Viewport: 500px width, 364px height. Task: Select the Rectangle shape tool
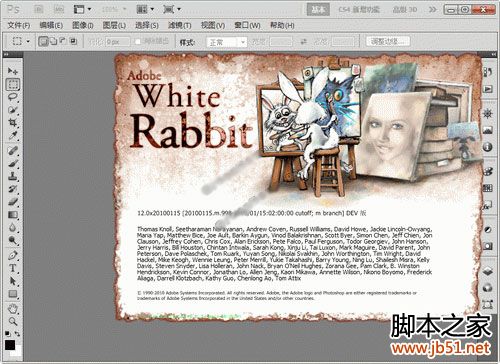pos(13,294)
